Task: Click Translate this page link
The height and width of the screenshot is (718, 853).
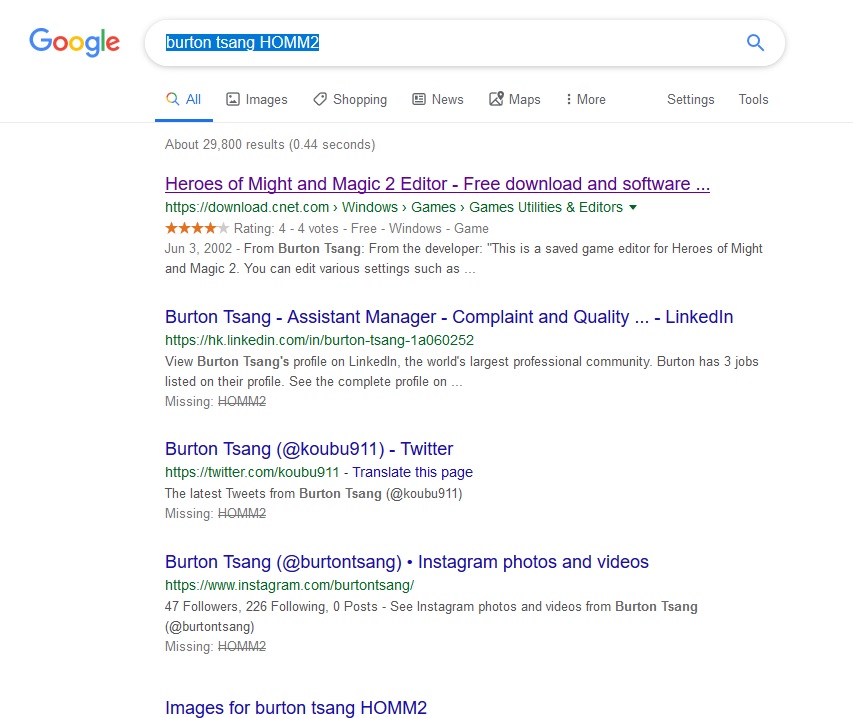Action: point(412,472)
